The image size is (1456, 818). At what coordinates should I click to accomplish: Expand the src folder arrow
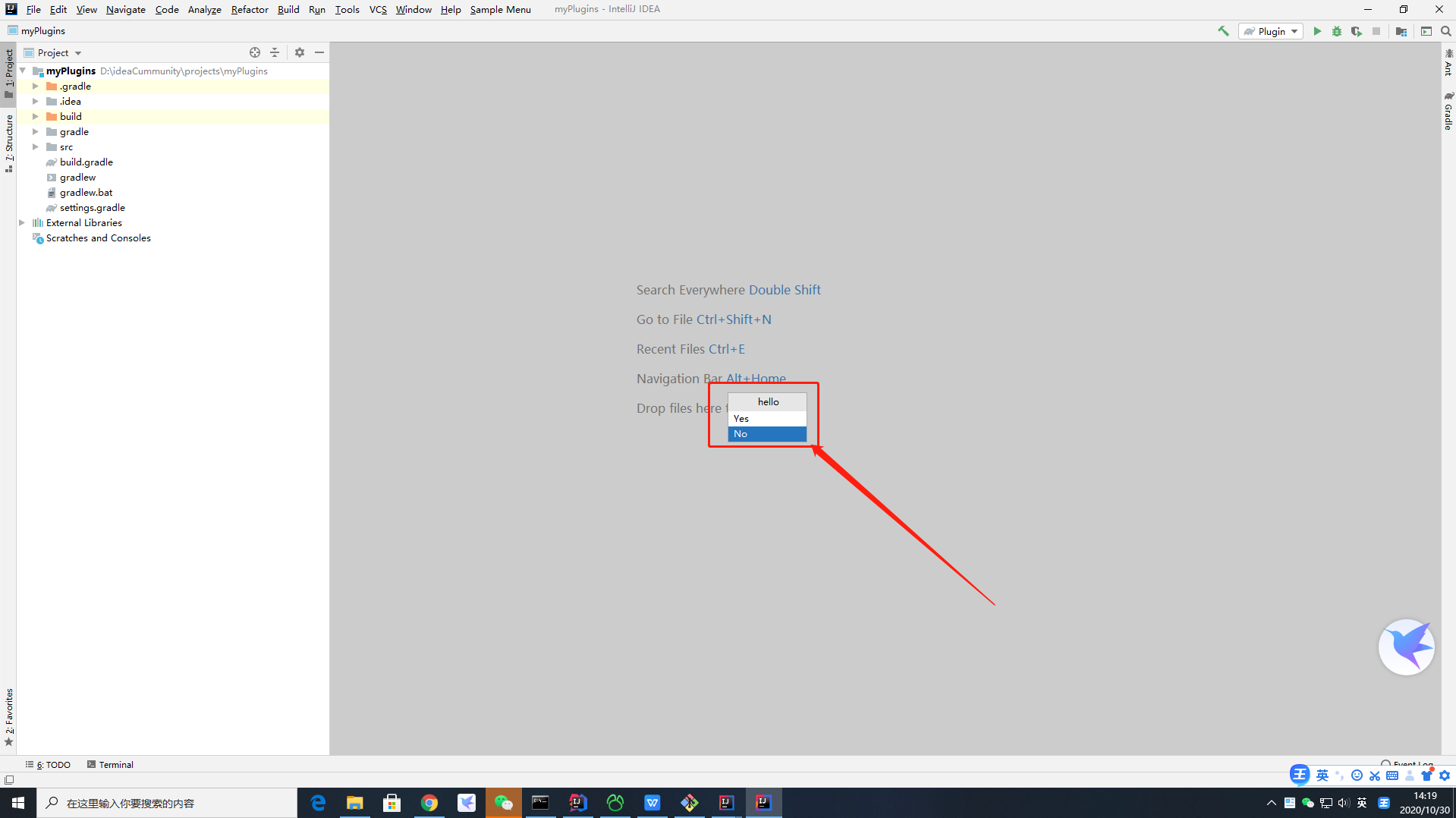[35, 146]
